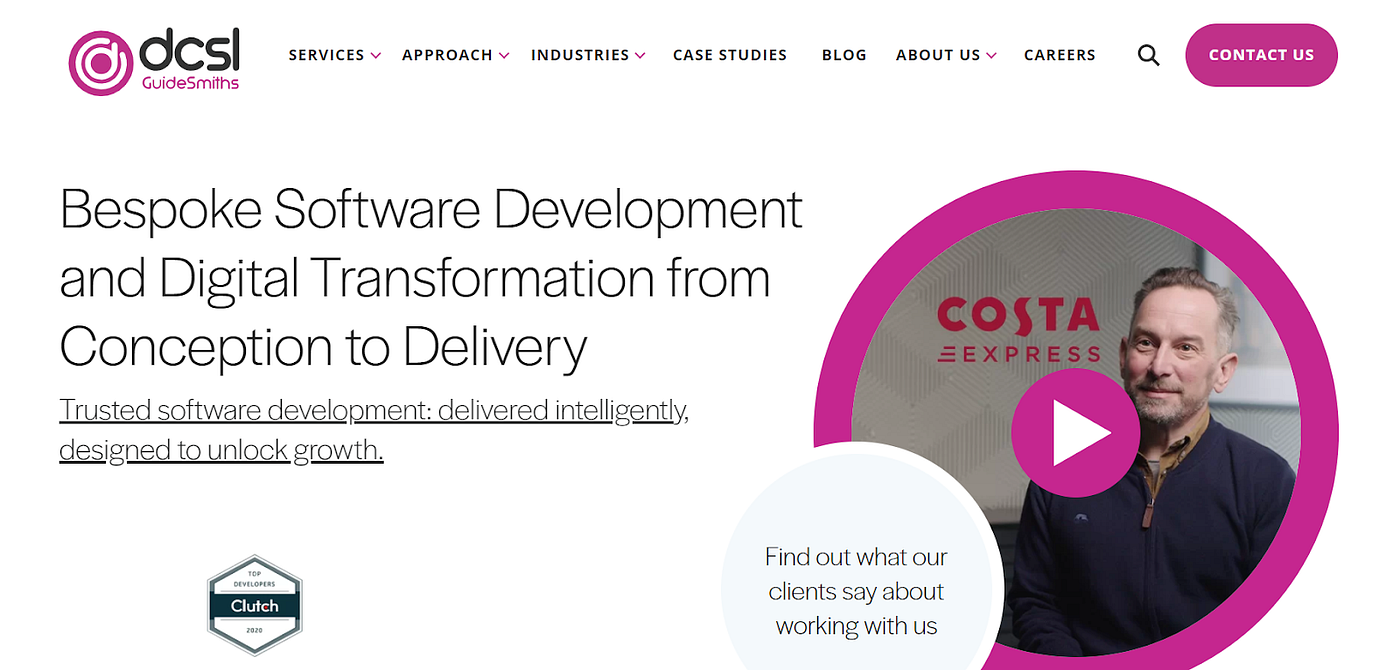The height and width of the screenshot is (670, 1400).
Task: Expand the Services dropdown chevron
Action: click(x=375, y=56)
